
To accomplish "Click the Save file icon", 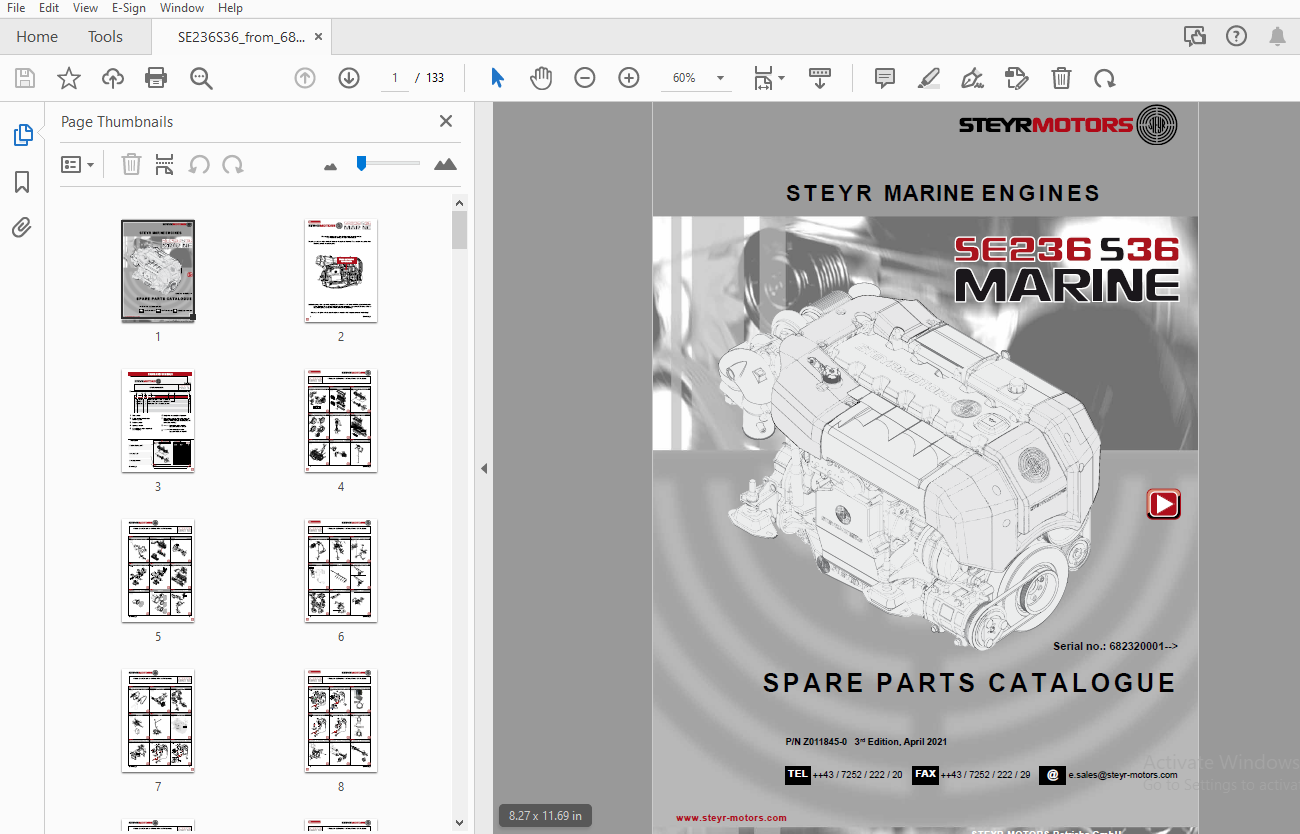I will [25, 78].
